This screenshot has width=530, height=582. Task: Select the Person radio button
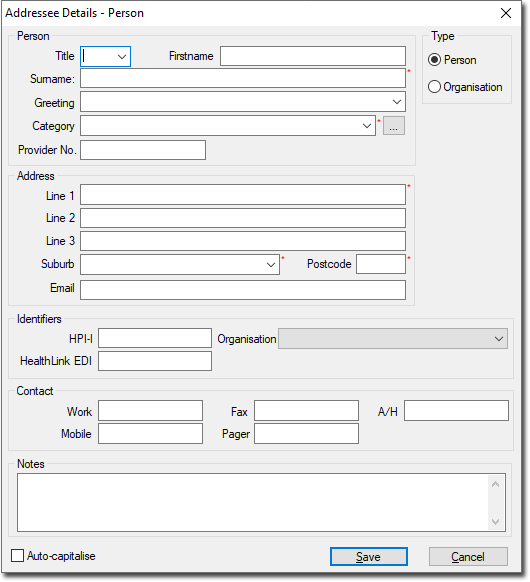[434, 60]
